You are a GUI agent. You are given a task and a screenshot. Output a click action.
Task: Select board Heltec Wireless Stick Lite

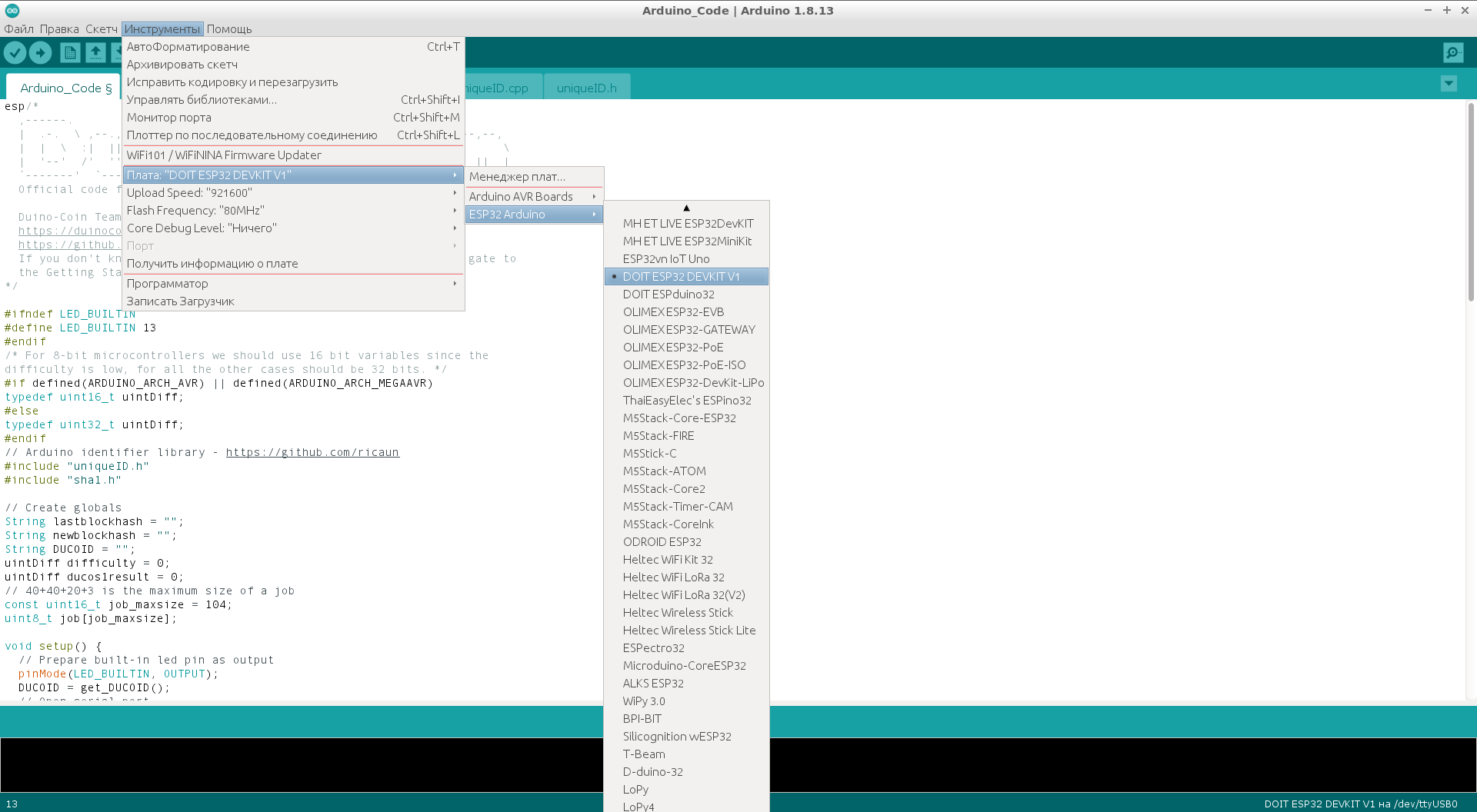tap(686, 630)
